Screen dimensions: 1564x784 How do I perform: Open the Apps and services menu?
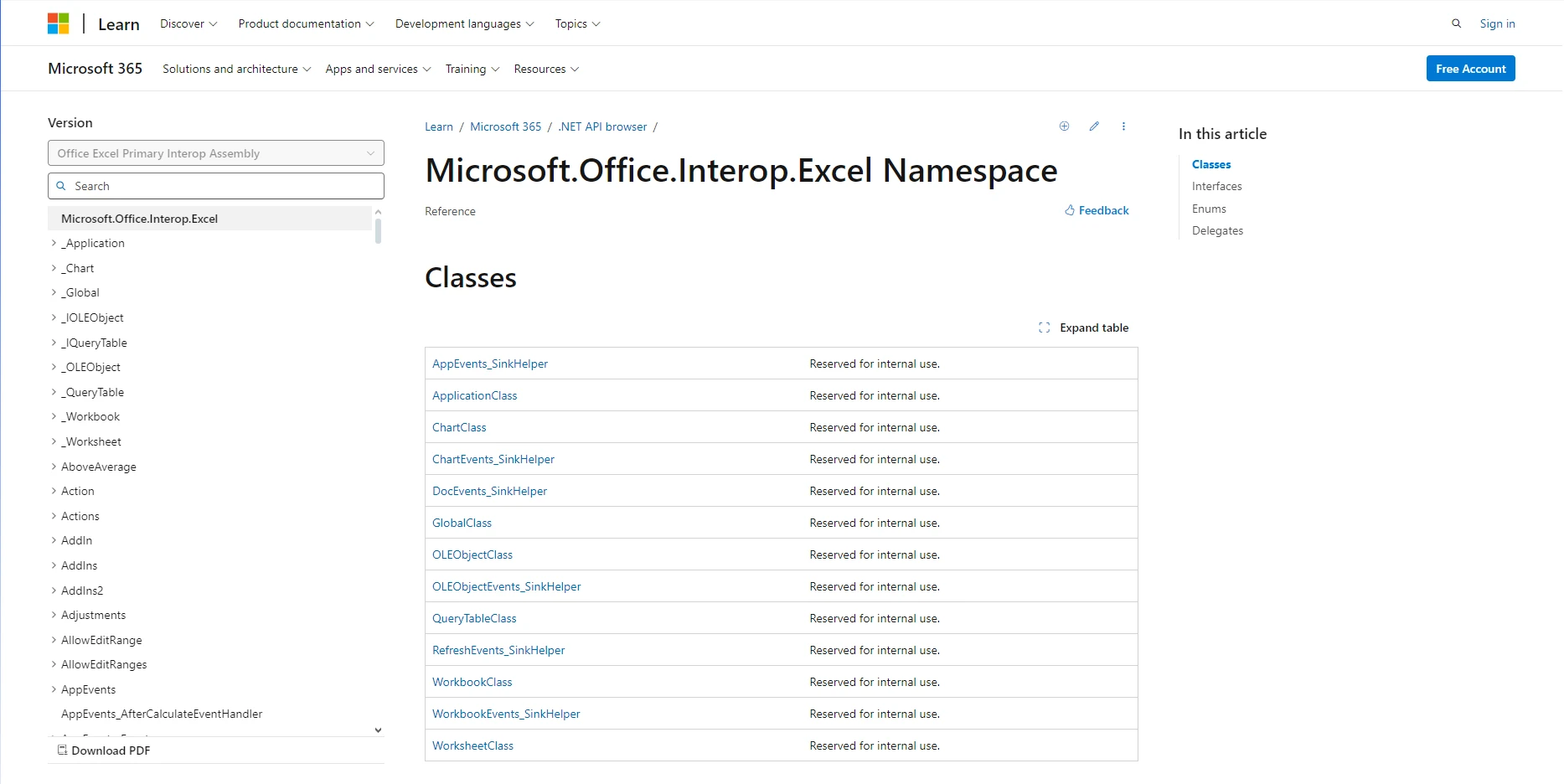(378, 69)
